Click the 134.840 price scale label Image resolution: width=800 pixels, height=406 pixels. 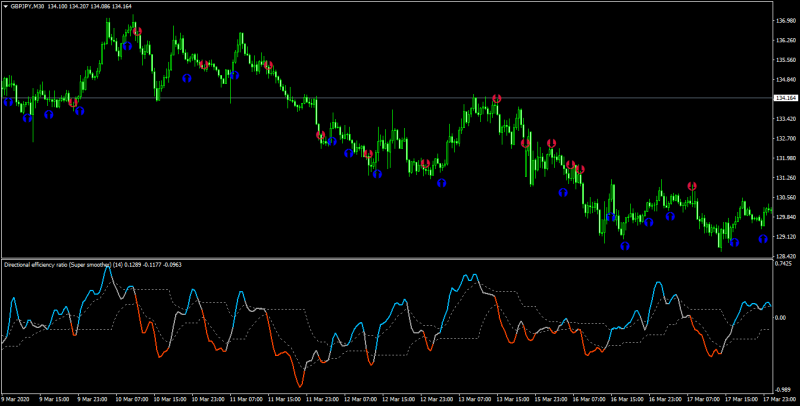(786, 80)
